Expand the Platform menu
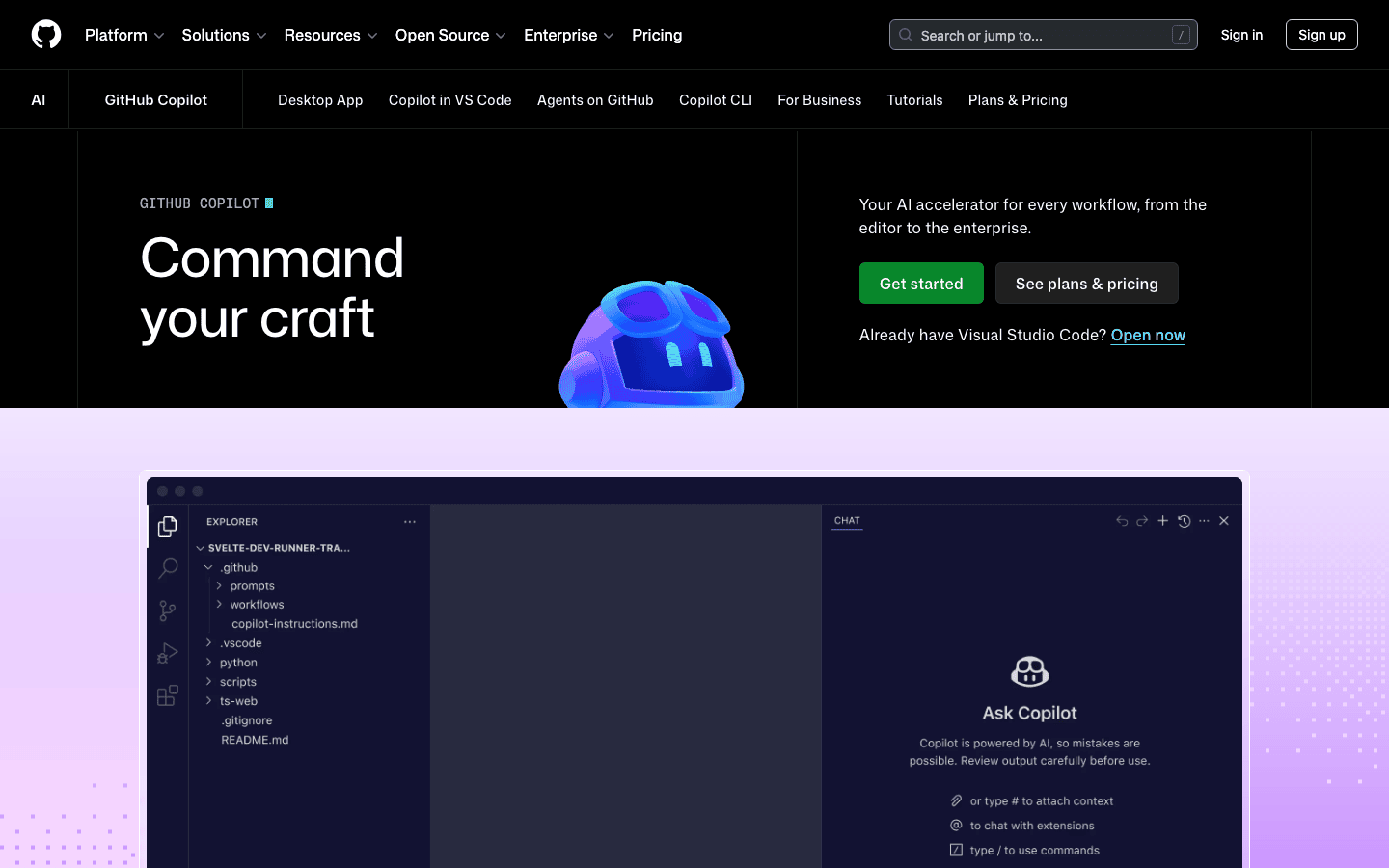Viewport: 1389px width, 868px height. pyautogui.click(x=124, y=35)
